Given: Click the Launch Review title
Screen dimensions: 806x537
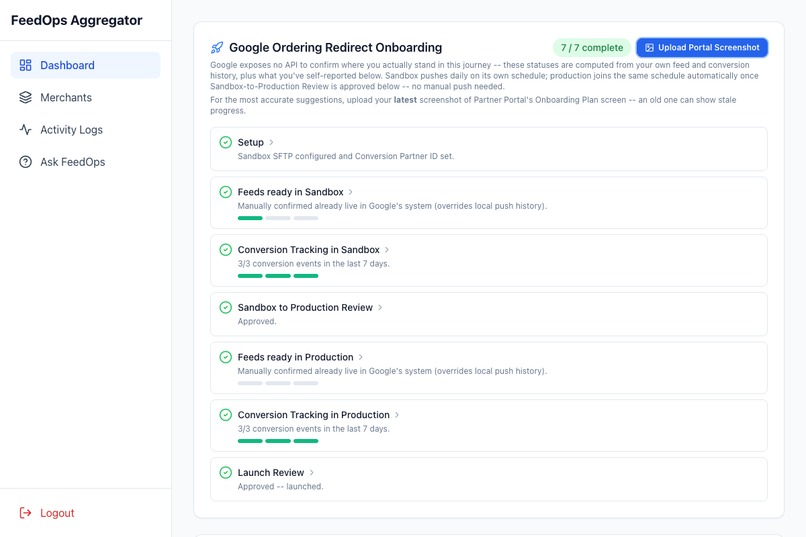Looking at the screenshot, I should point(271,472).
